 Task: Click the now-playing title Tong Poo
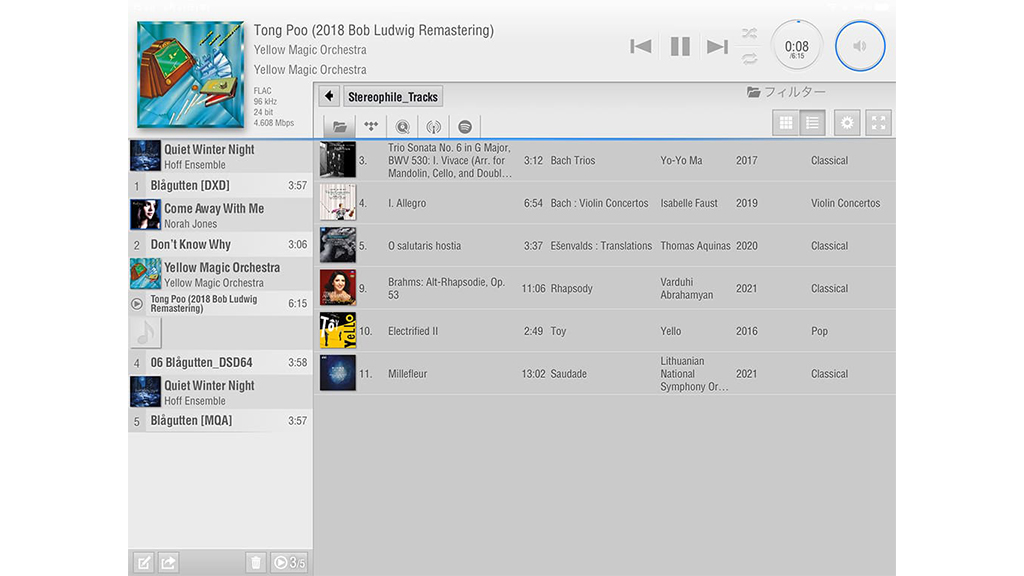pyautogui.click(x=374, y=30)
